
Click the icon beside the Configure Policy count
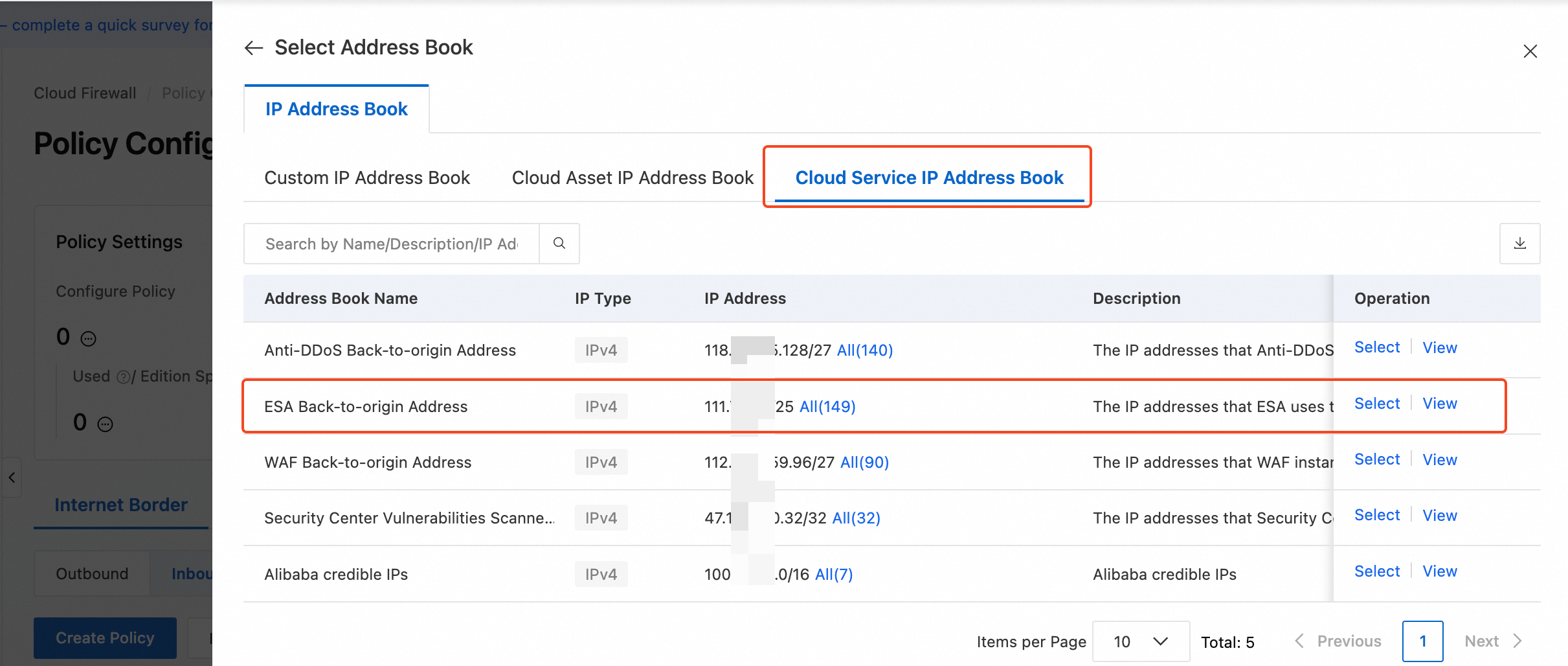point(89,339)
